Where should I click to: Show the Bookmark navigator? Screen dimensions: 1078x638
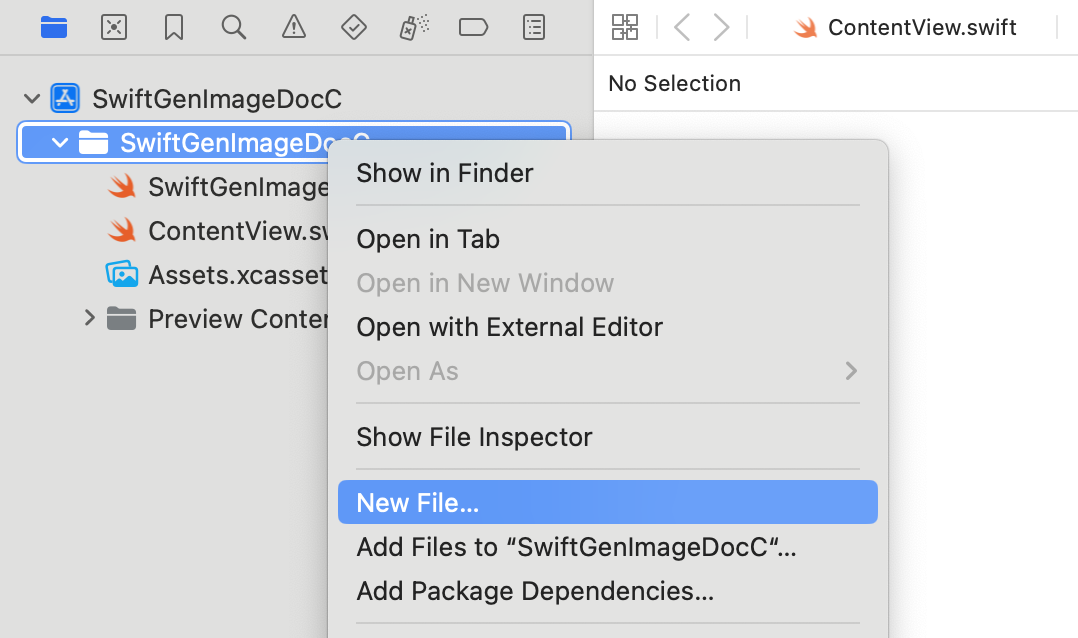174,27
